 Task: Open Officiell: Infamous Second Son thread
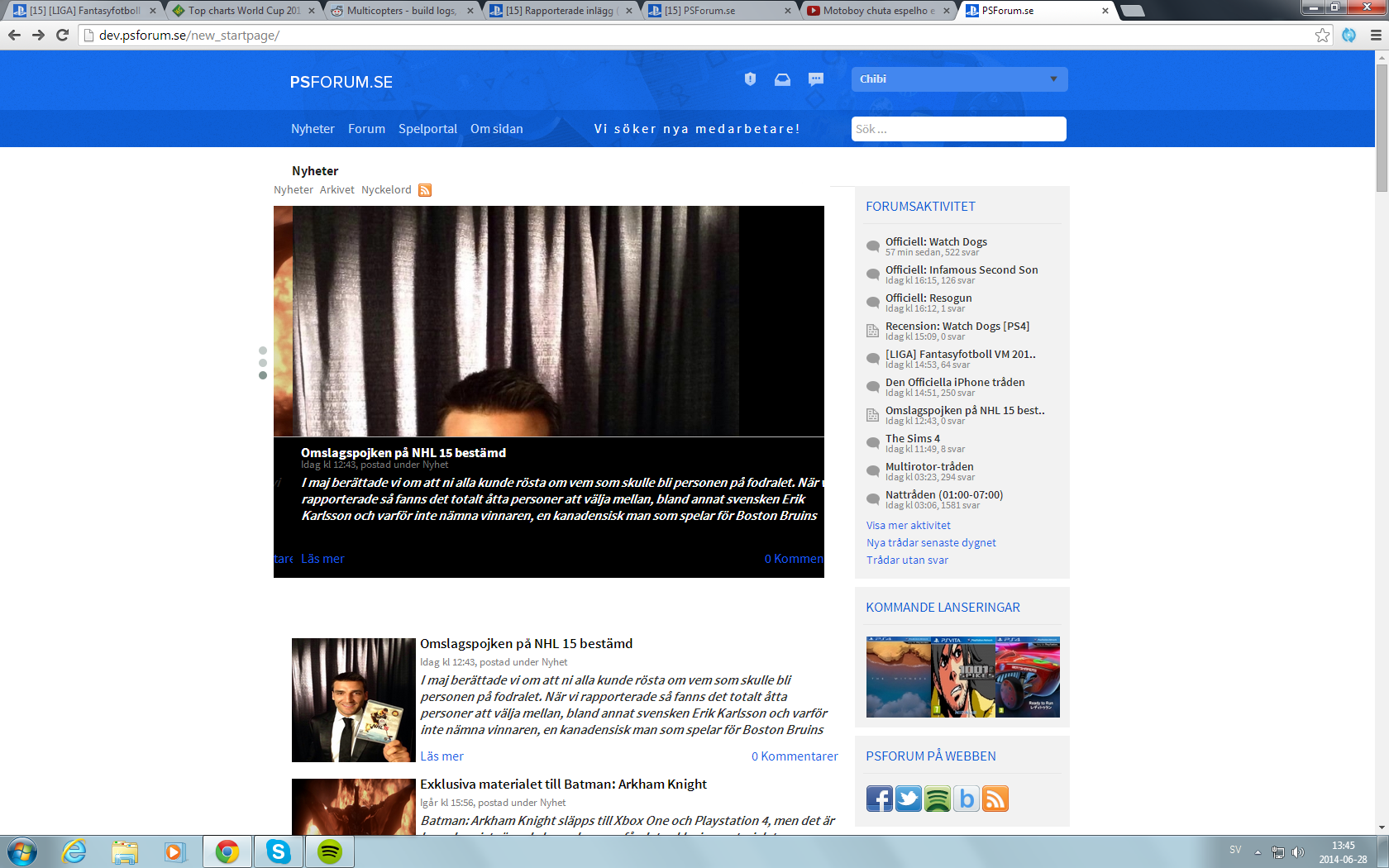(x=962, y=270)
